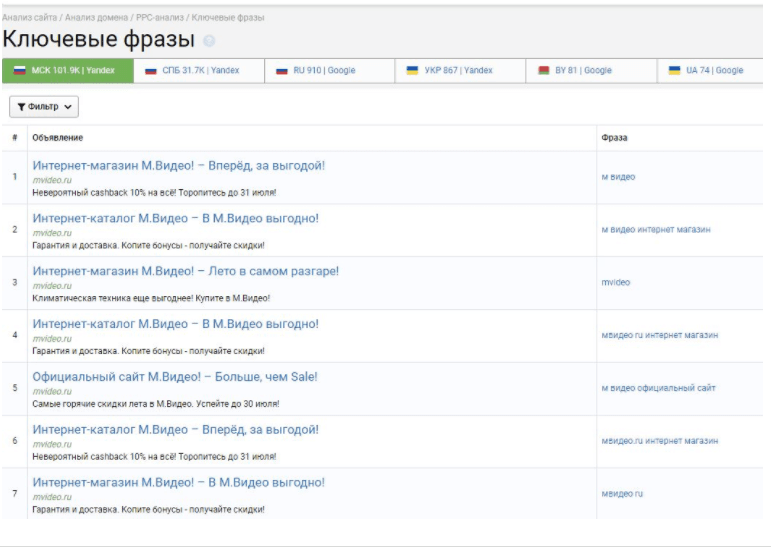Click the # column header

pos(15,138)
